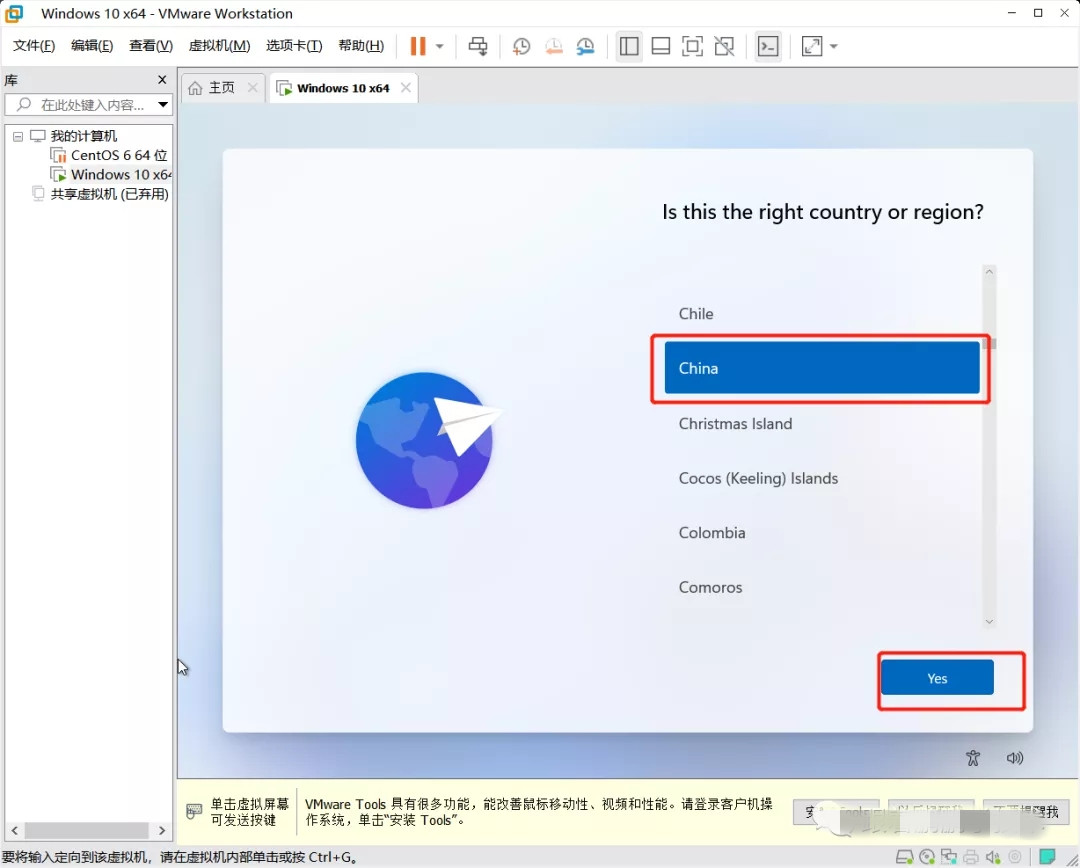Toggle the thumbnail bar view button

pos(660,46)
